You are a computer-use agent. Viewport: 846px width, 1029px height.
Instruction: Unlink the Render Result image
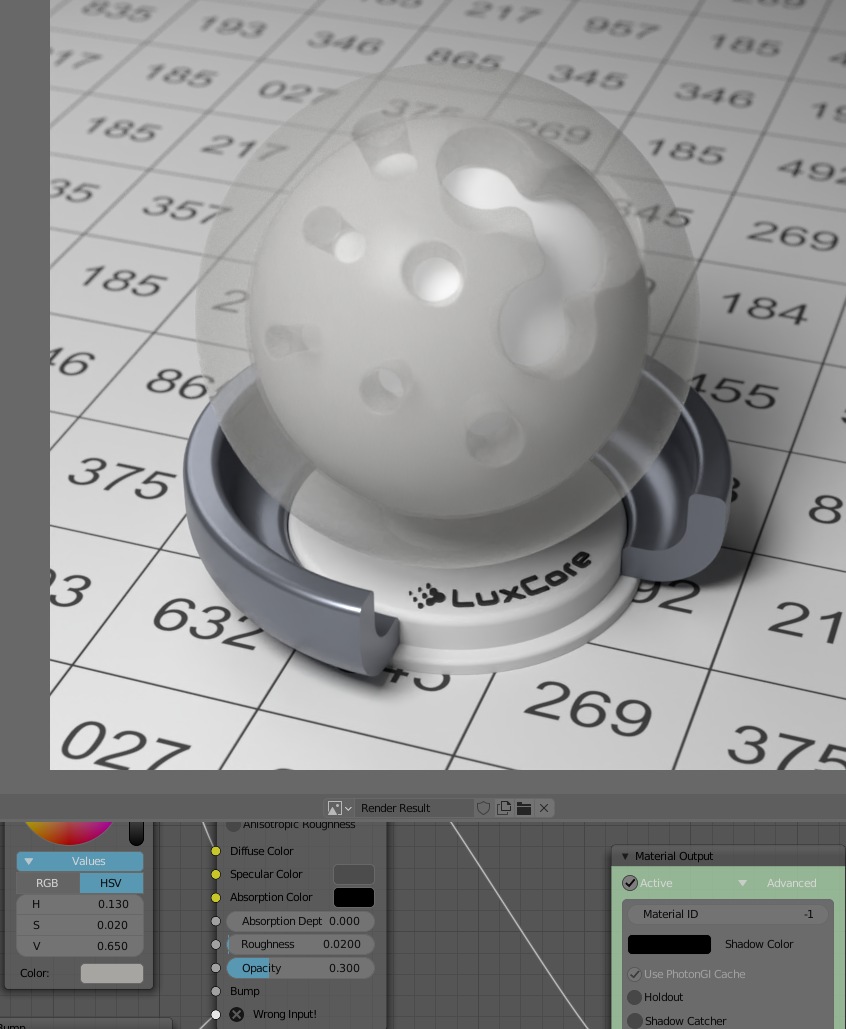click(x=544, y=808)
